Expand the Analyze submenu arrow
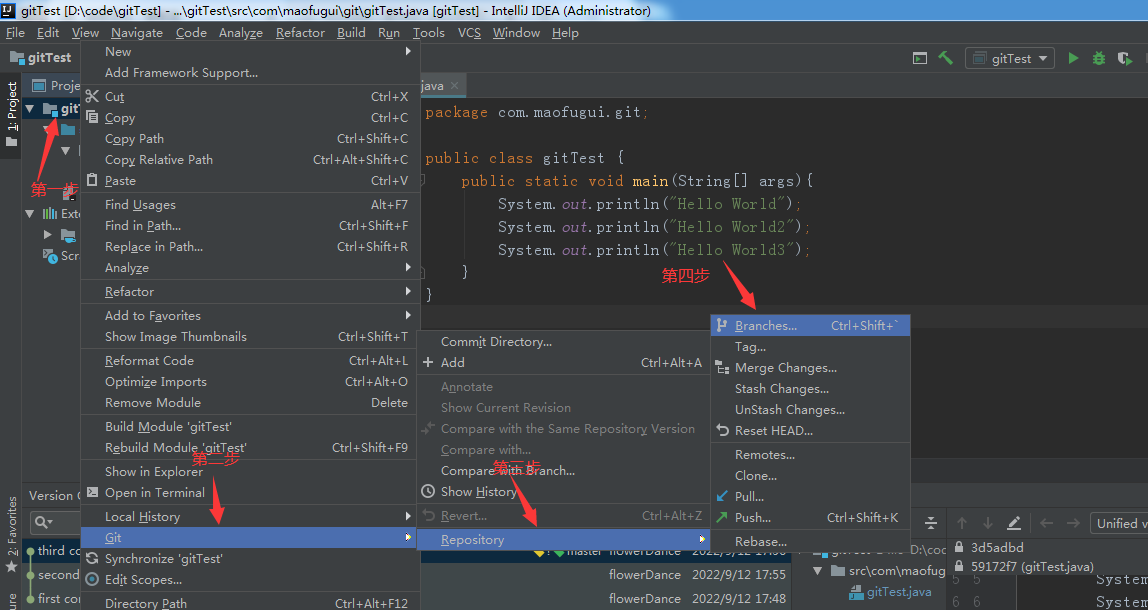The width and height of the screenshot is (1148, 610). pos(409,267)
